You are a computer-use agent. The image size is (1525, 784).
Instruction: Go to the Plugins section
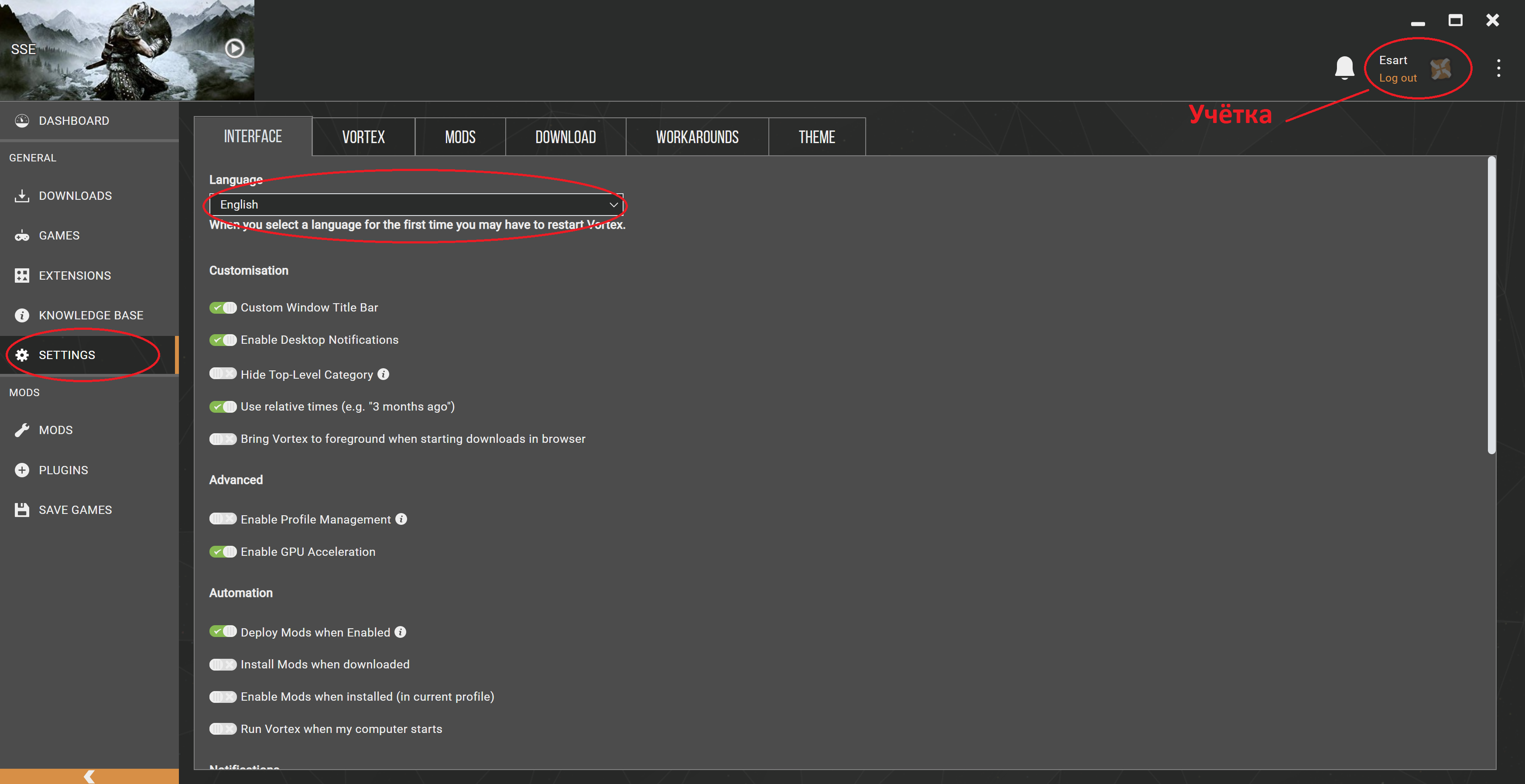click(63, 470)
